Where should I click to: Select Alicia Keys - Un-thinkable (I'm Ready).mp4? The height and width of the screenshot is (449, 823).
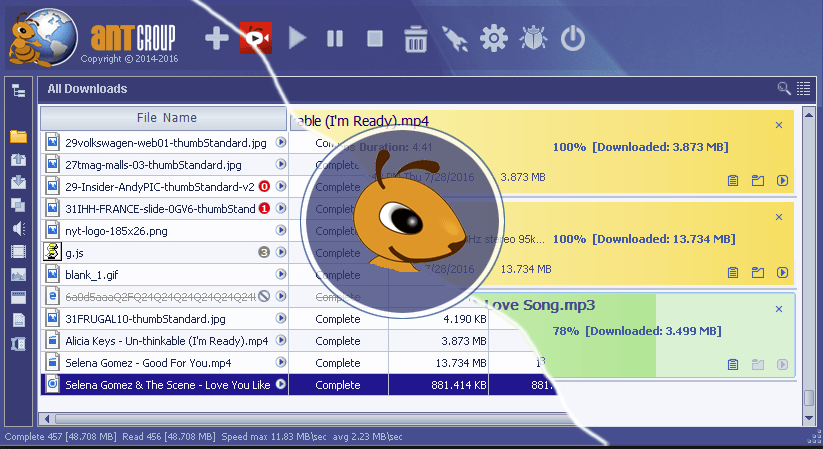166,341
